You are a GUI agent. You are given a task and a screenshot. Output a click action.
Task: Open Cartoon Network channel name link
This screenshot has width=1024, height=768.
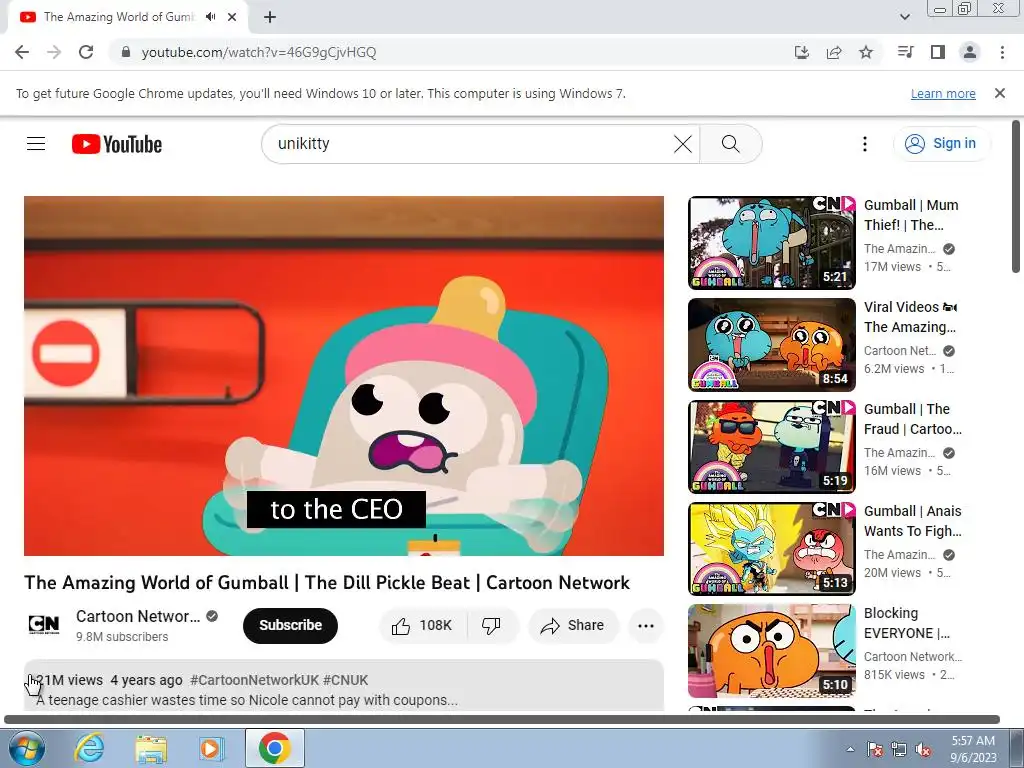138,616
